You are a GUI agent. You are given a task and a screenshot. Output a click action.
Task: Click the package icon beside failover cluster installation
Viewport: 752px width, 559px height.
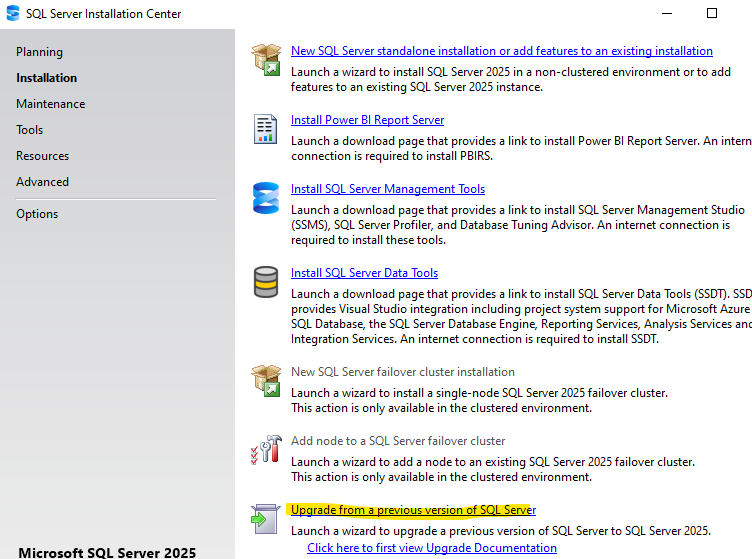pyautogui.click(x=266, y=381)
